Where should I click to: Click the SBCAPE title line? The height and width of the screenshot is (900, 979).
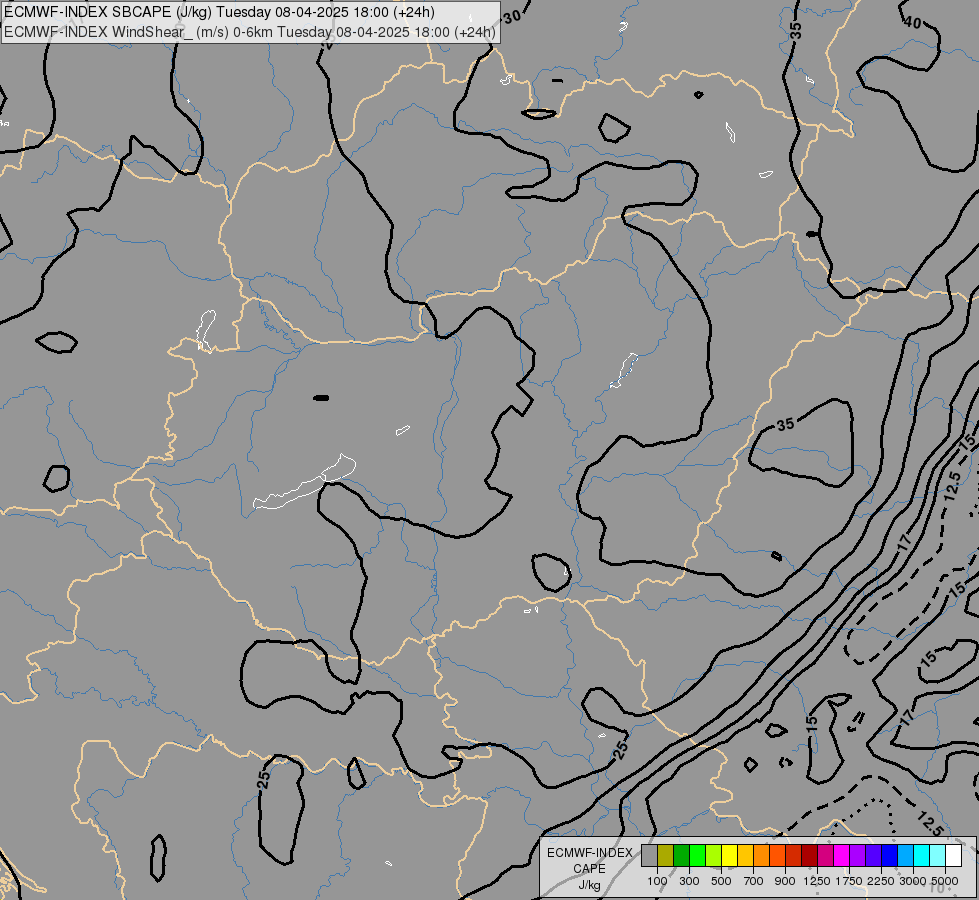(220, 12)
